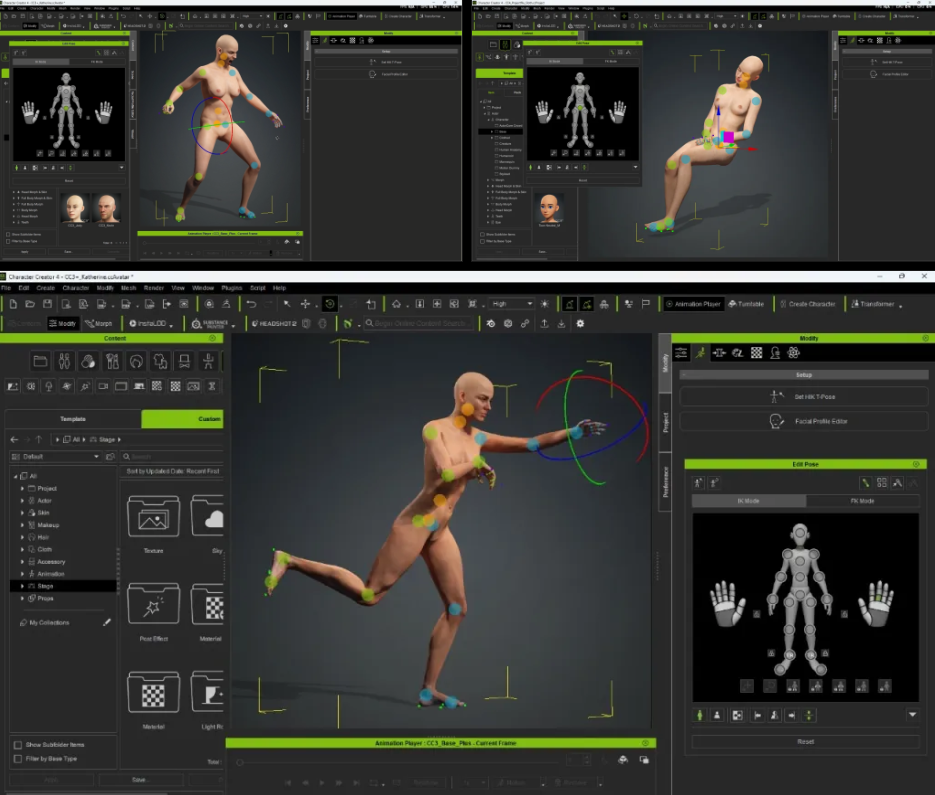Switch to the Template tab
The height and width of the screenshot is (795, 935).
click(73, 419)
